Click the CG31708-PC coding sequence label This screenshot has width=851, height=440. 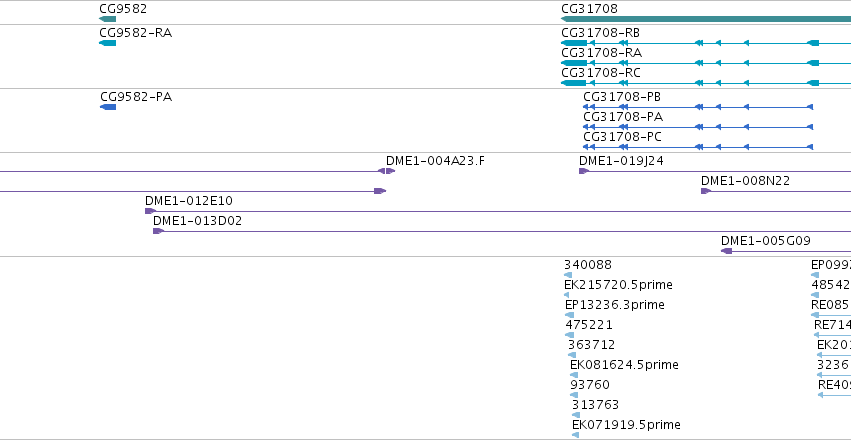(x=623, y=137)
